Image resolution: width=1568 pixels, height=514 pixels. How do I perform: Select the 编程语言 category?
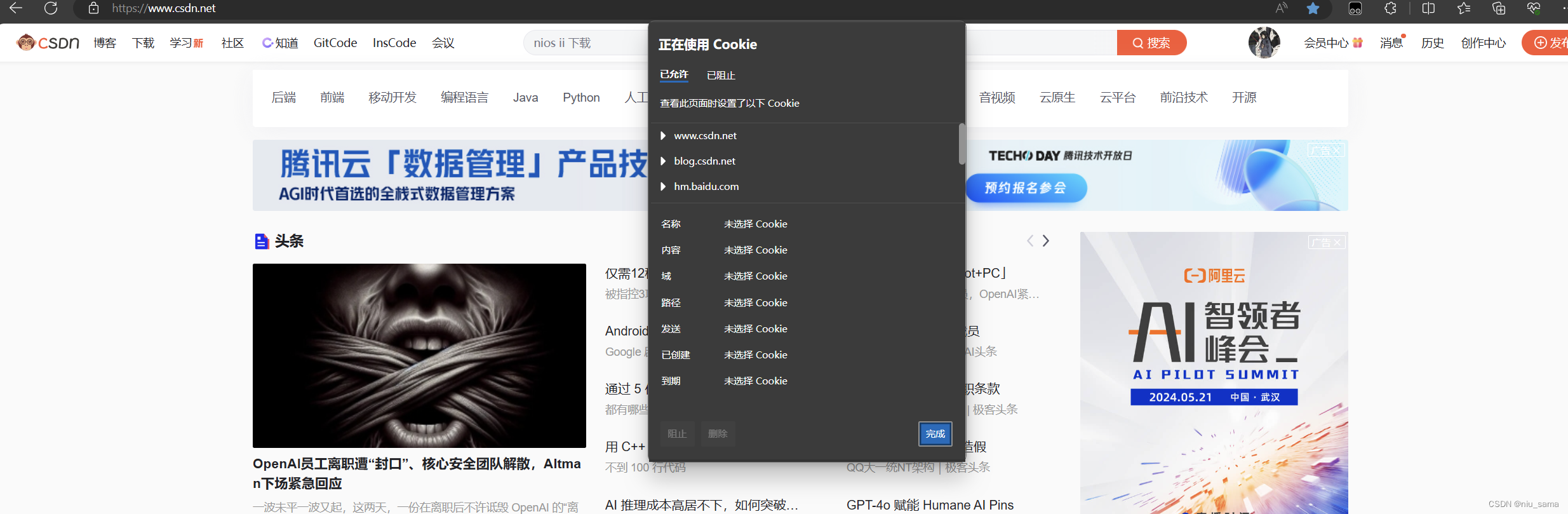coord(465,97)
